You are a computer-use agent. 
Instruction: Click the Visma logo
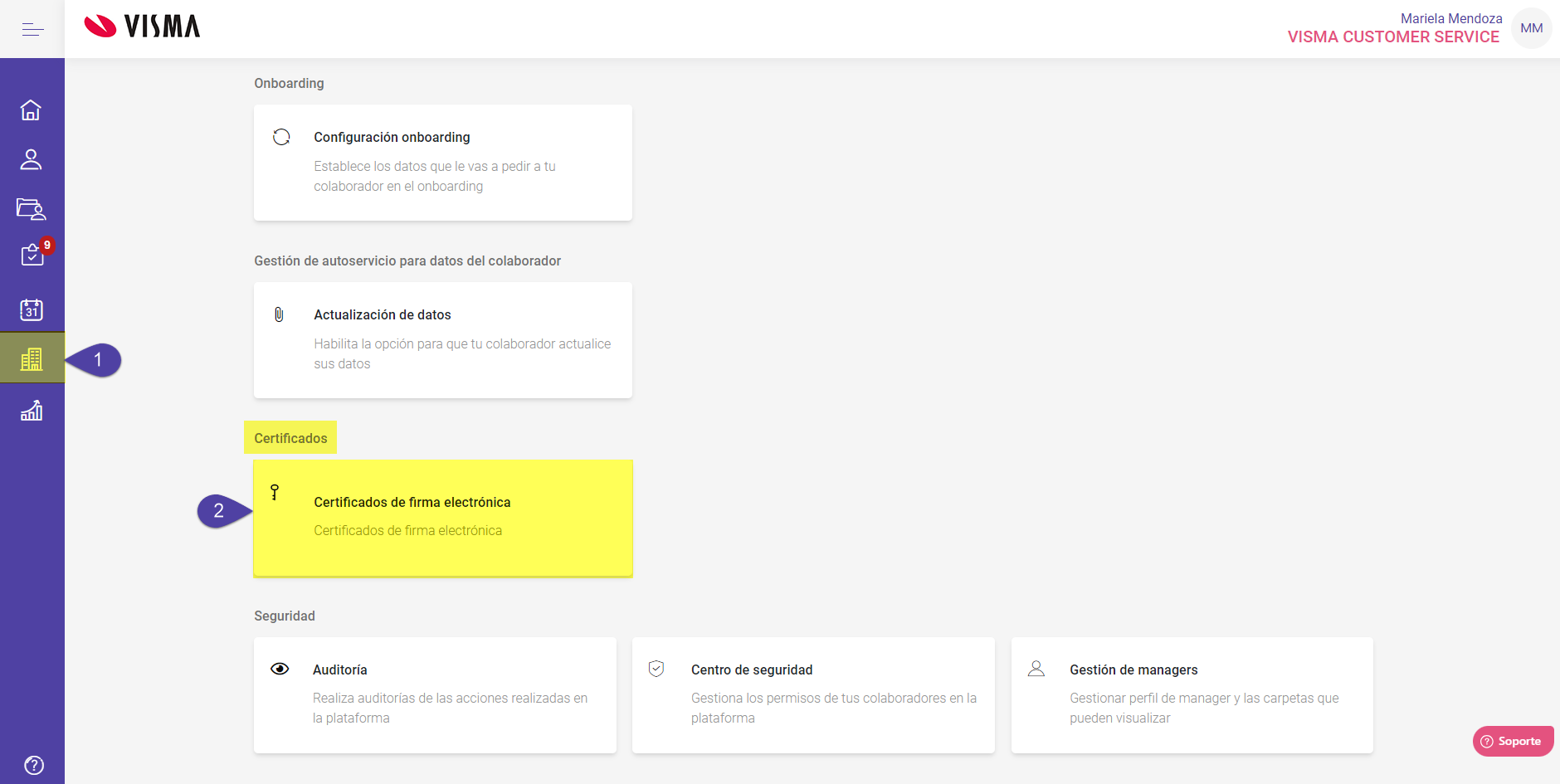tap(143, 26)
